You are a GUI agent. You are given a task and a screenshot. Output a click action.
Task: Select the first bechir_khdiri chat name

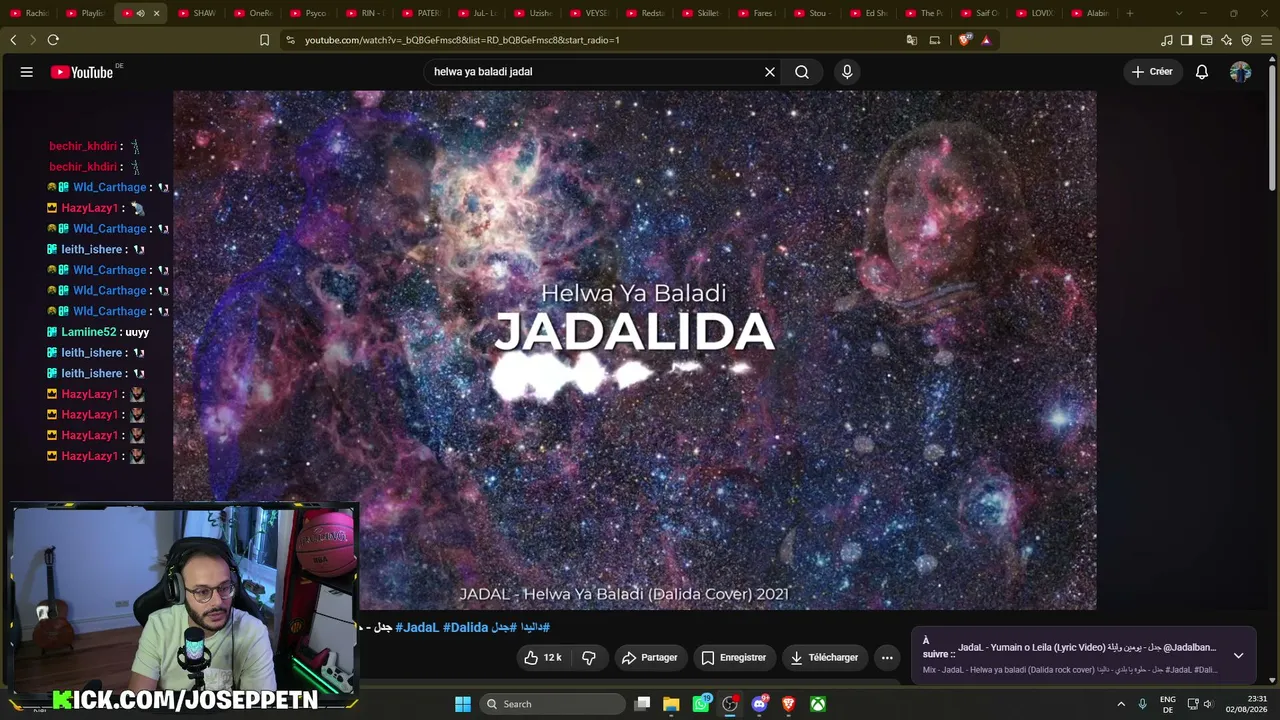tap(83, 146)
